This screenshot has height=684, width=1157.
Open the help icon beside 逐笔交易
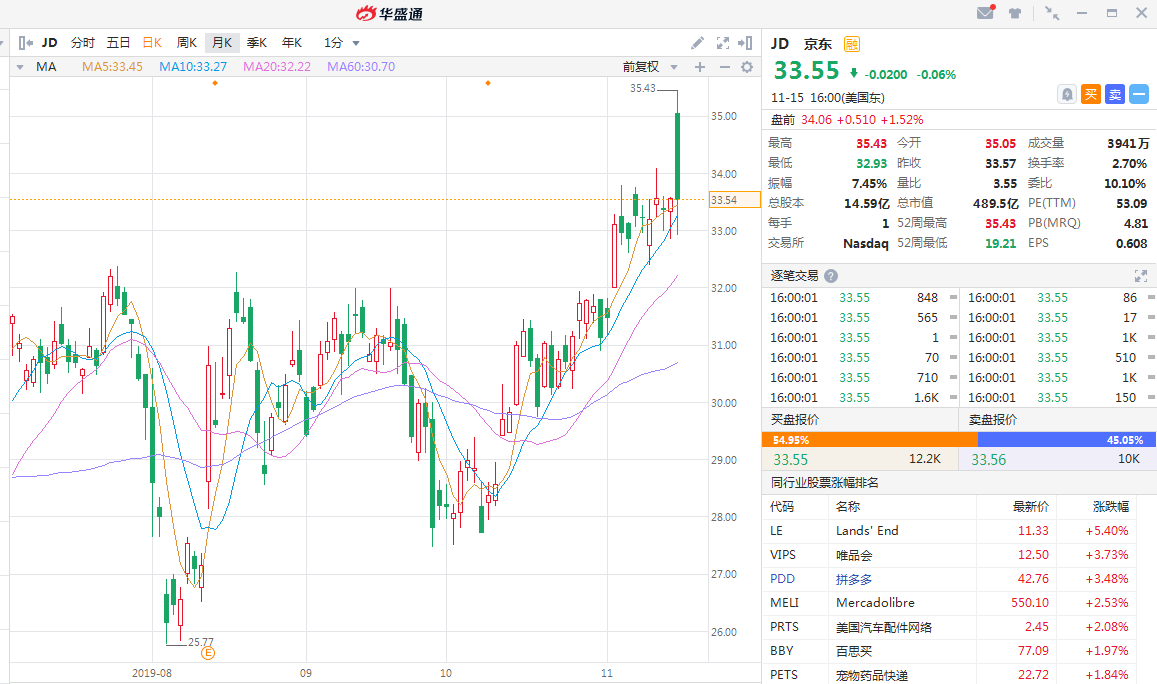tap(831, 276)
